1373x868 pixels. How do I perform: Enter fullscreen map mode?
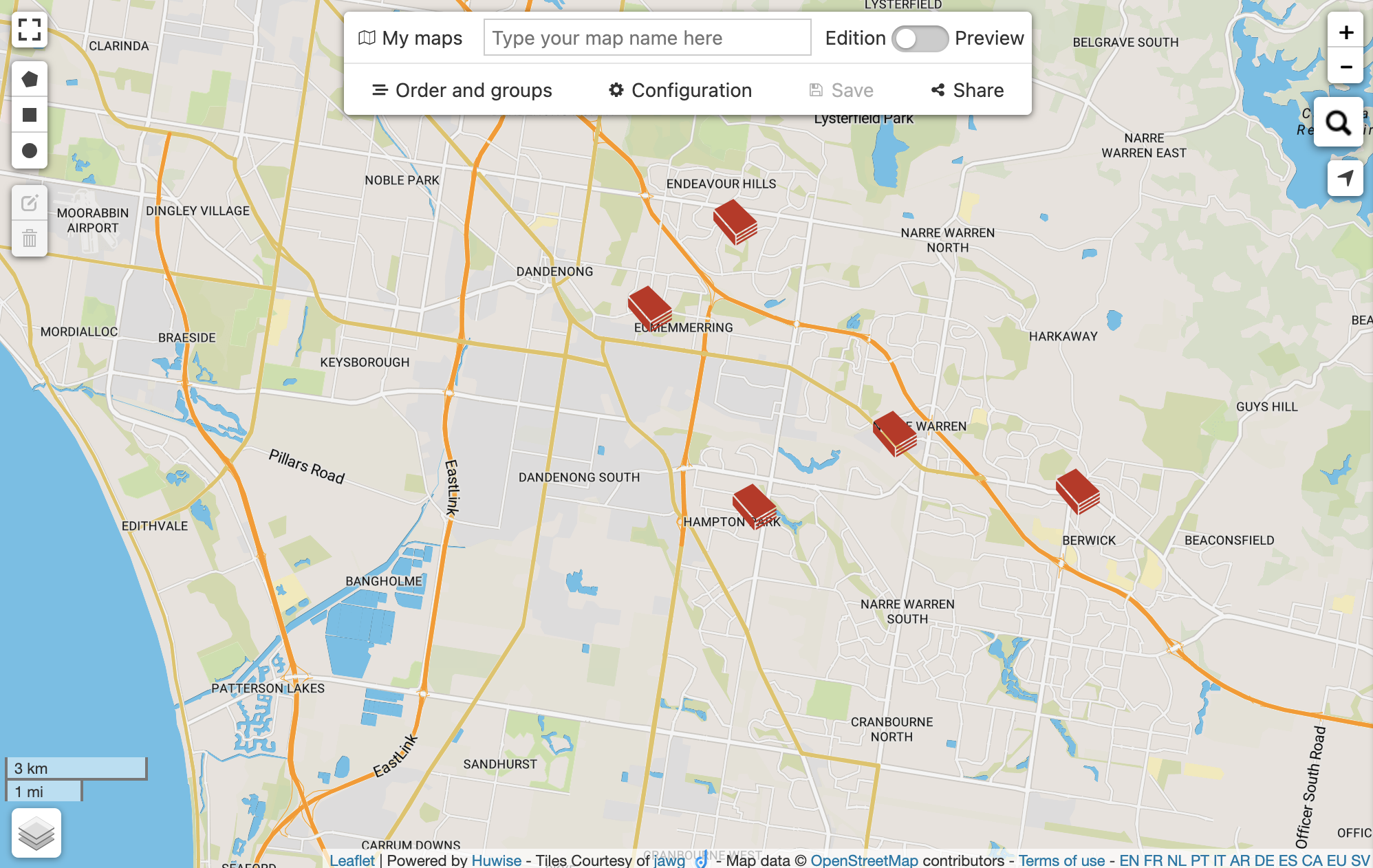(30, 30)
